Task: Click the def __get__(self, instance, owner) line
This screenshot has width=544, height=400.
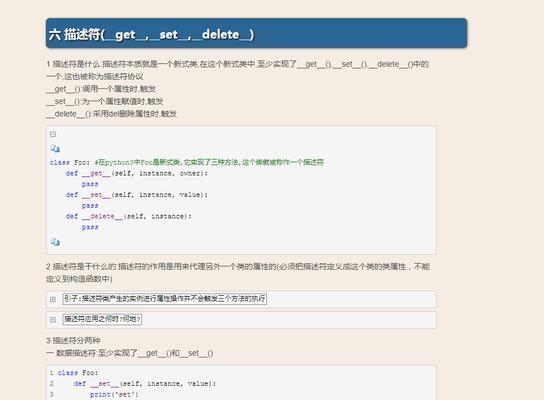Action: [137, 173]
